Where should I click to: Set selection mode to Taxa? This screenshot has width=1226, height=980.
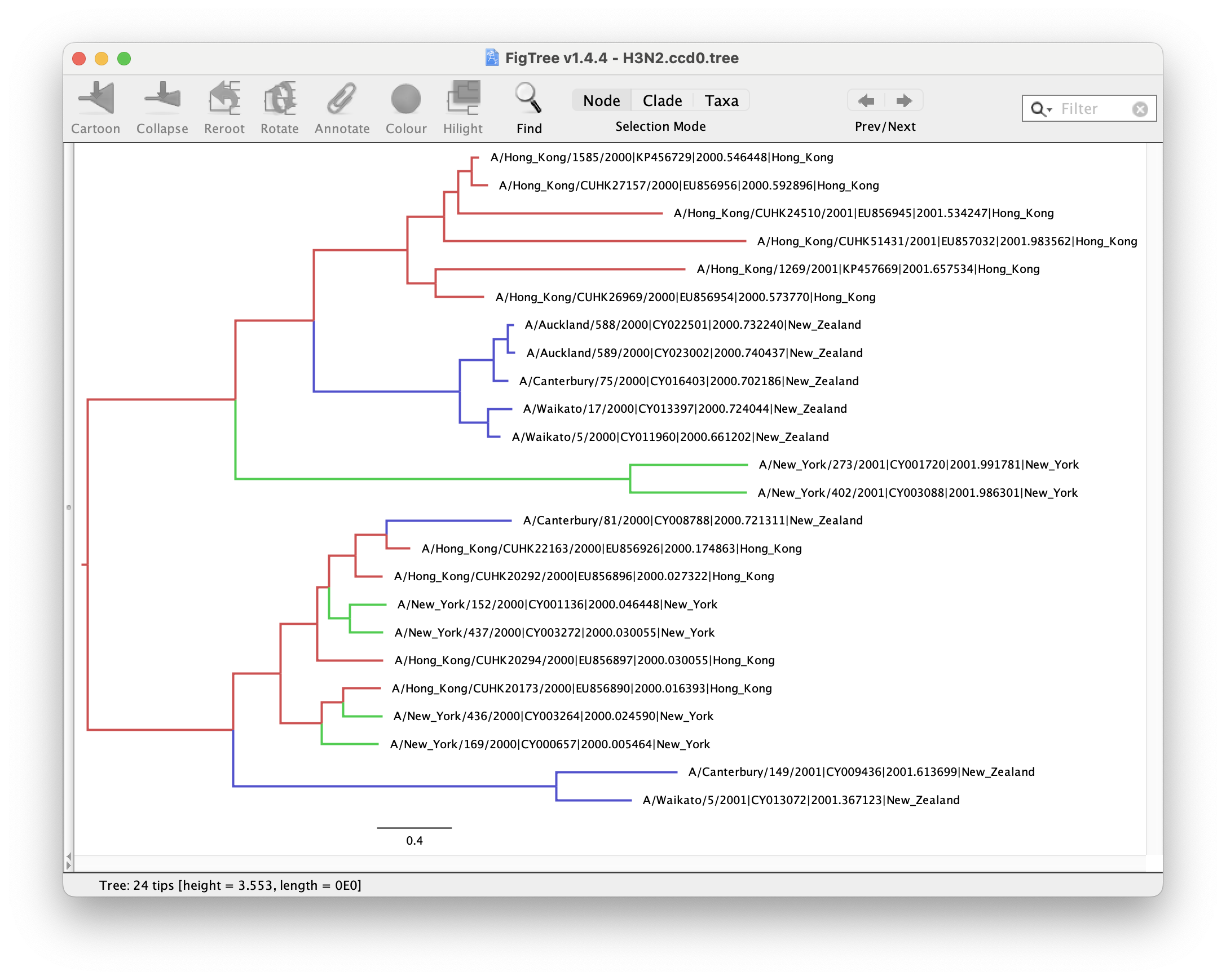[x=722, y=100]
